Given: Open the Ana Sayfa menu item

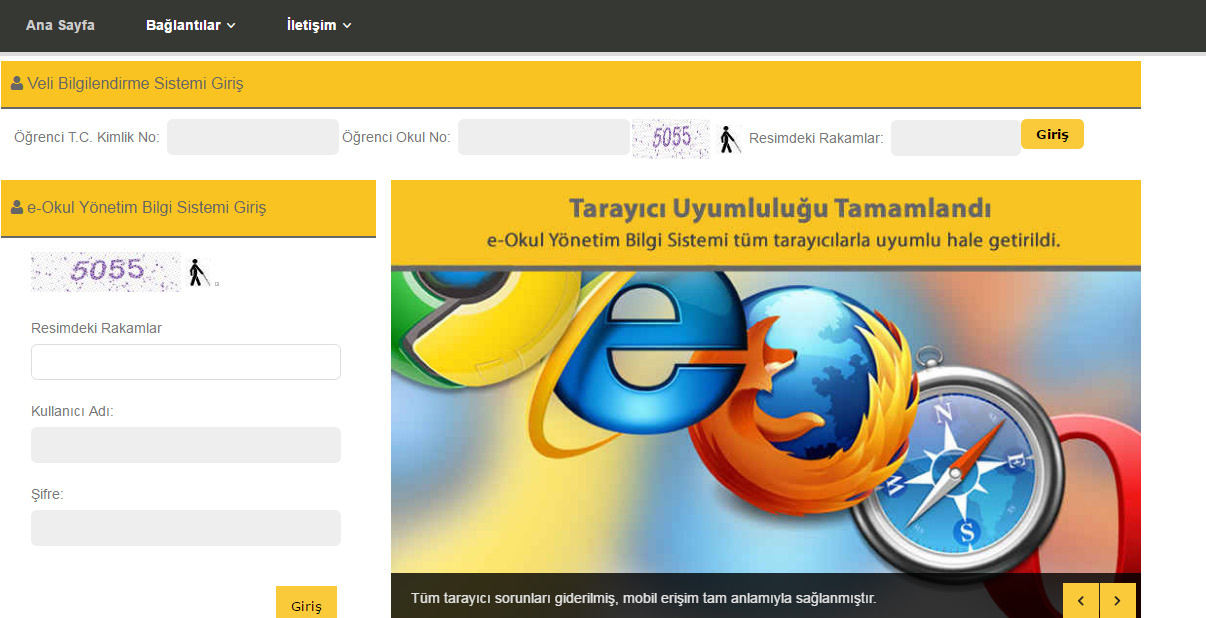Looking at the screenshot, I should [60, 25].
